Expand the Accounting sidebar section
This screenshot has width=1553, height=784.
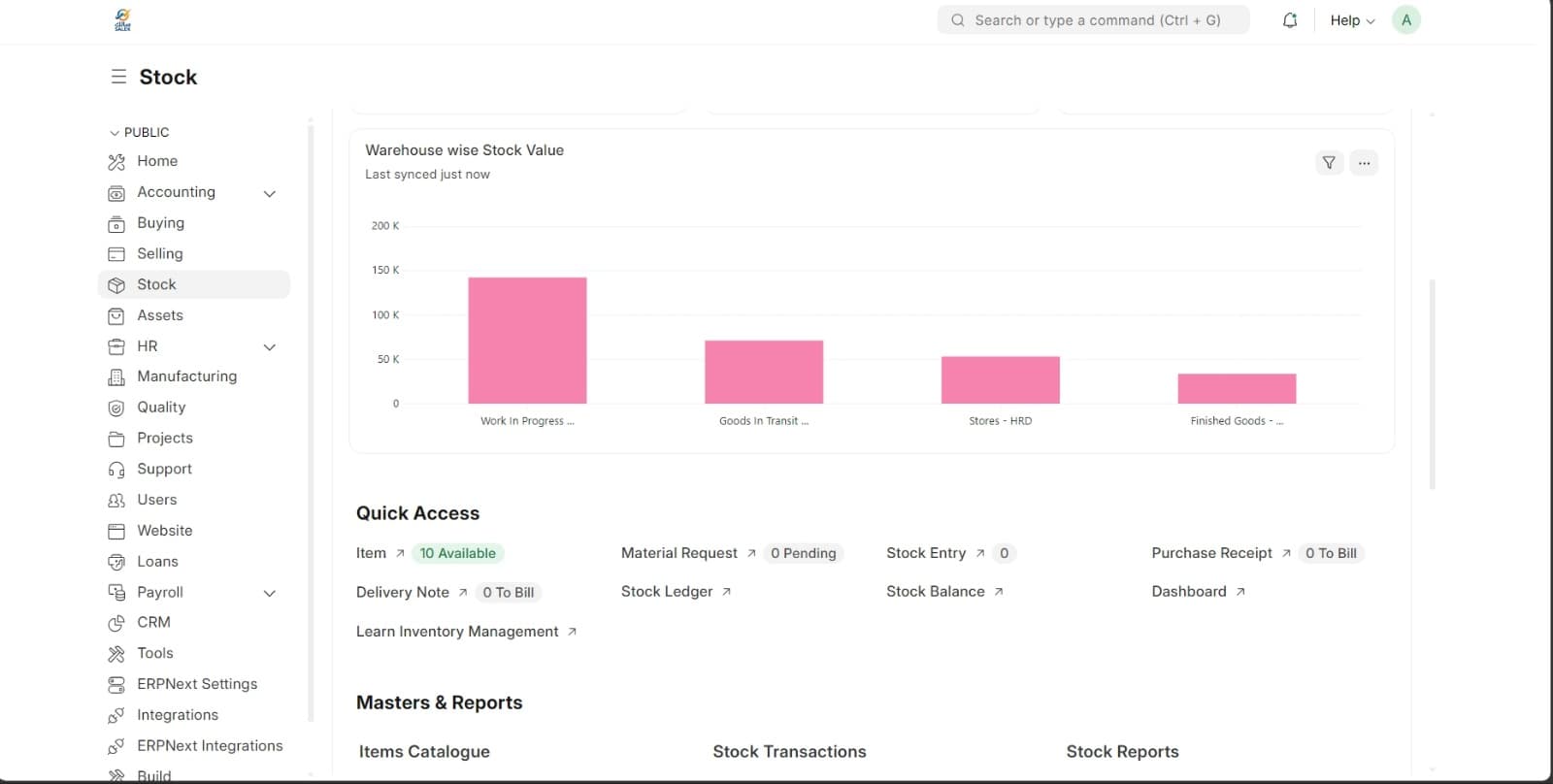(x=270, y=193)
